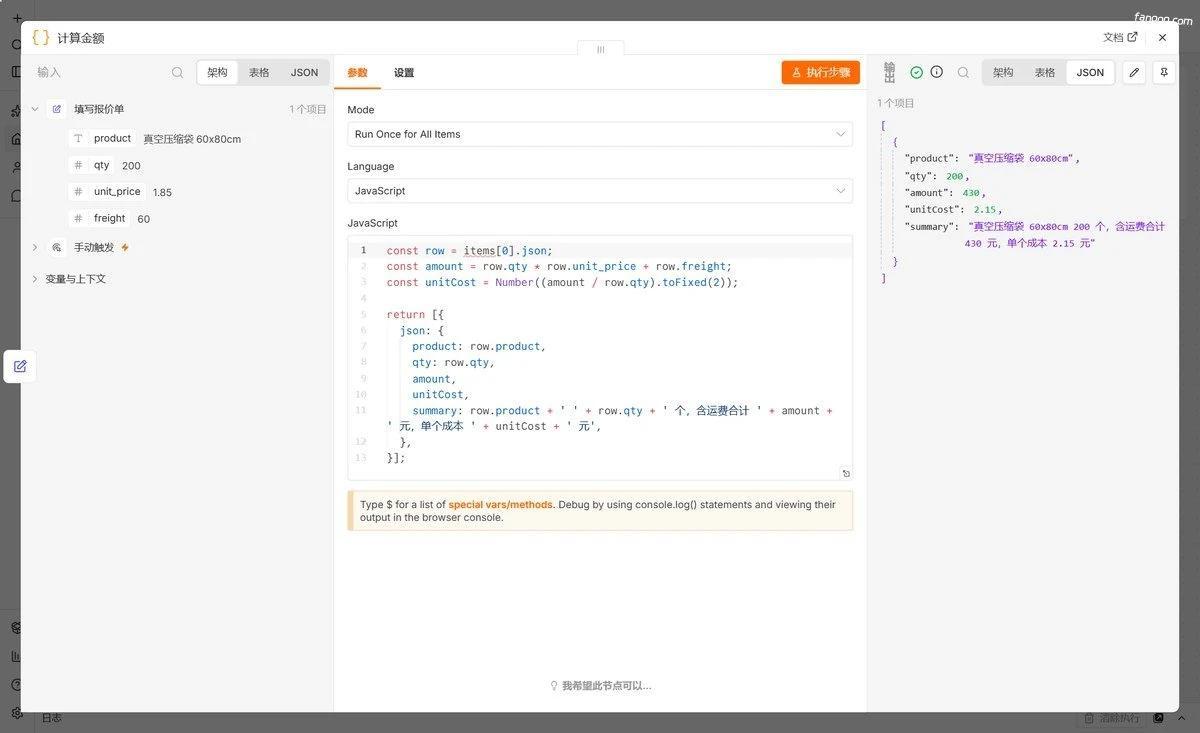Click 我希望此节点可以… feedback link
The image size is (1200, 733).
point(600,686)
